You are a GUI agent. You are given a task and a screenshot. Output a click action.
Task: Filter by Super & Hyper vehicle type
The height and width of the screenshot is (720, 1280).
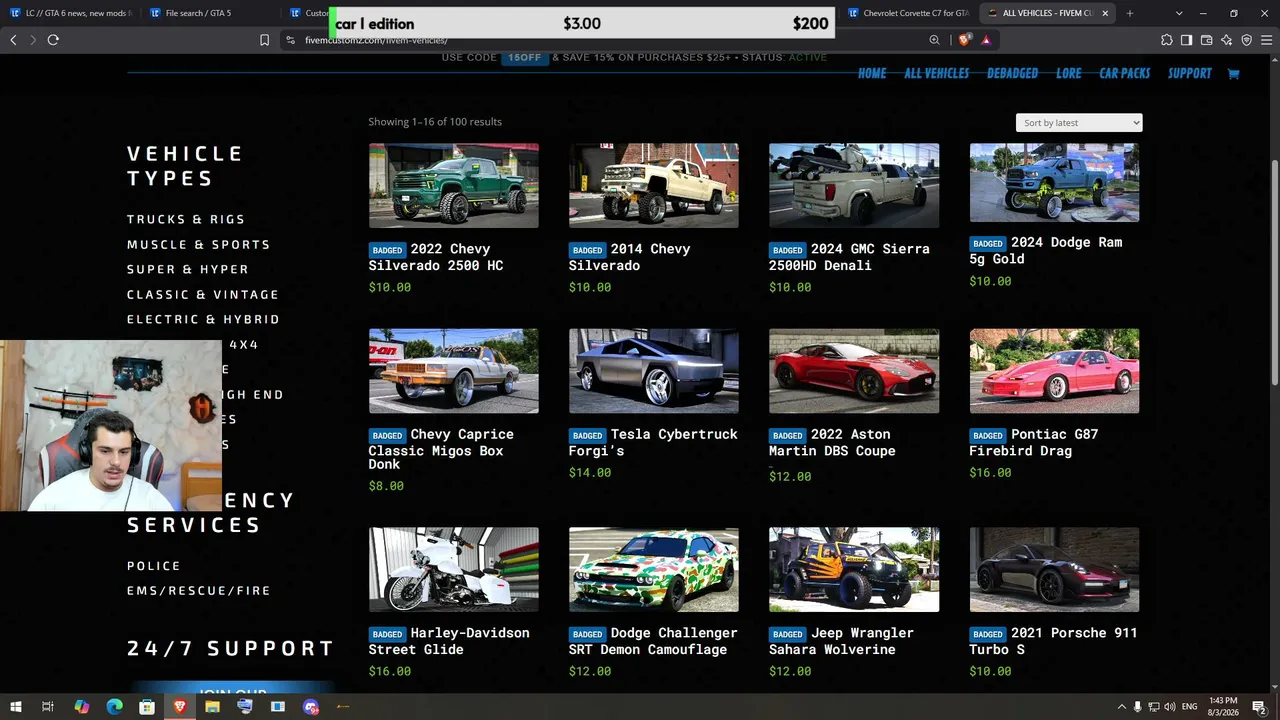[188, 269]
